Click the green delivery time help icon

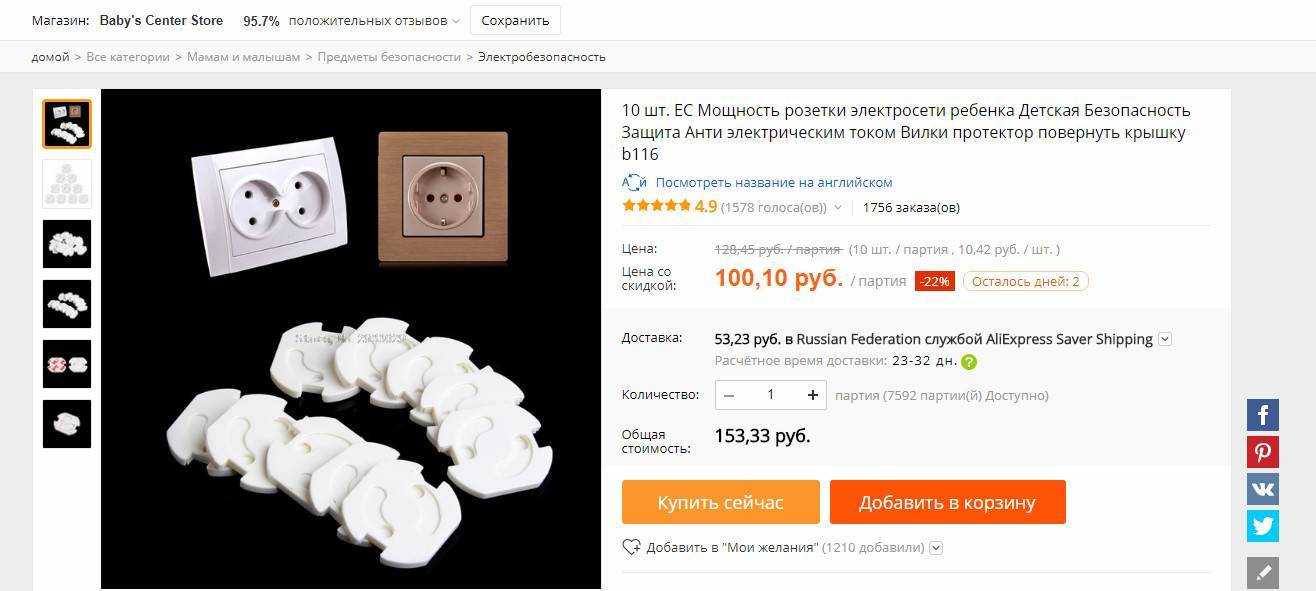[969, 362]
